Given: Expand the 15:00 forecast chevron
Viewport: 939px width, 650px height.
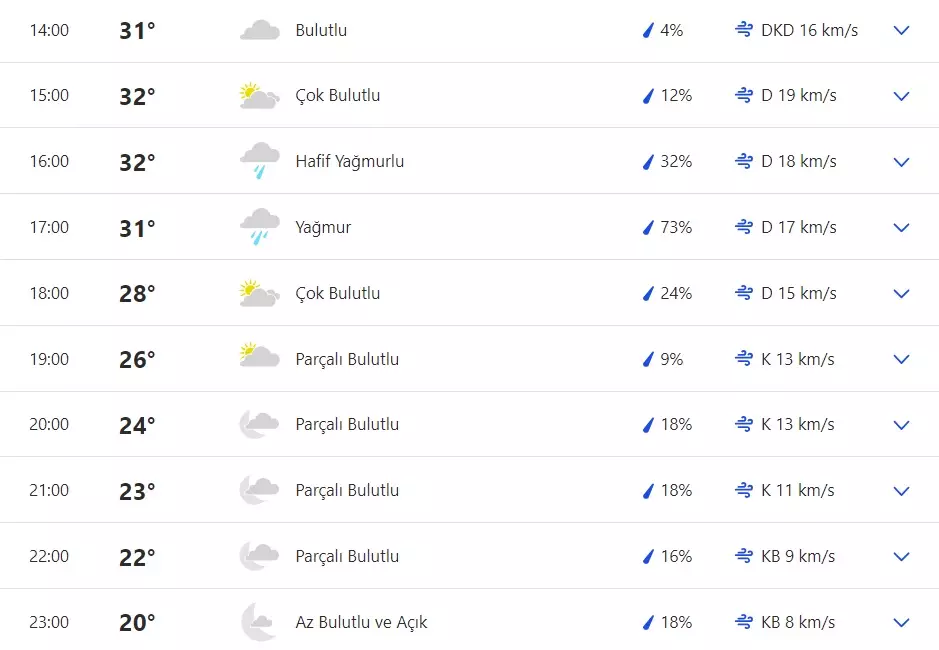Looking at the screenshot, I should [x=901, y=96].
